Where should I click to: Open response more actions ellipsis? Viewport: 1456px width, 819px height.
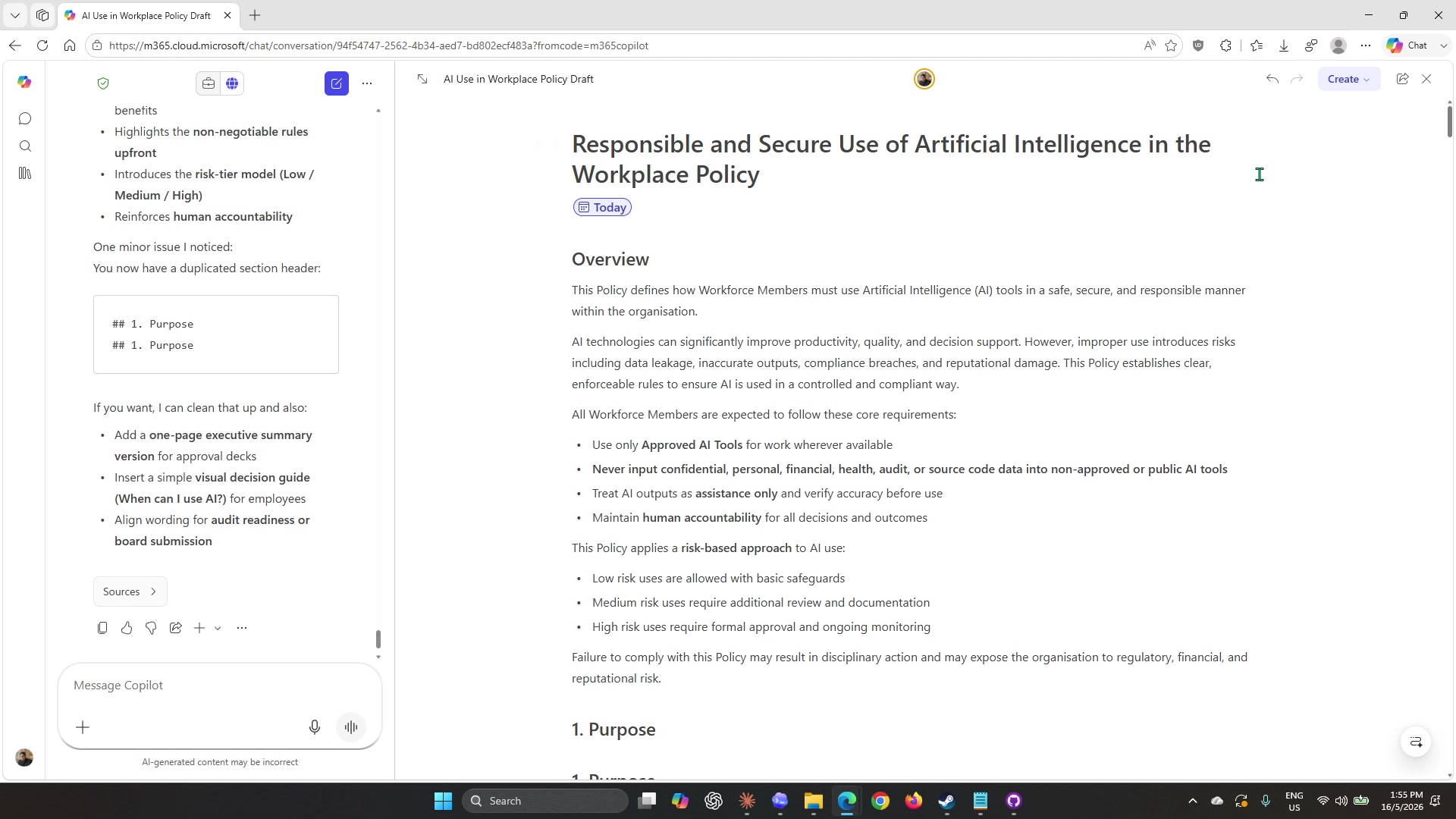pyautogui.click(x=242, y=628)
